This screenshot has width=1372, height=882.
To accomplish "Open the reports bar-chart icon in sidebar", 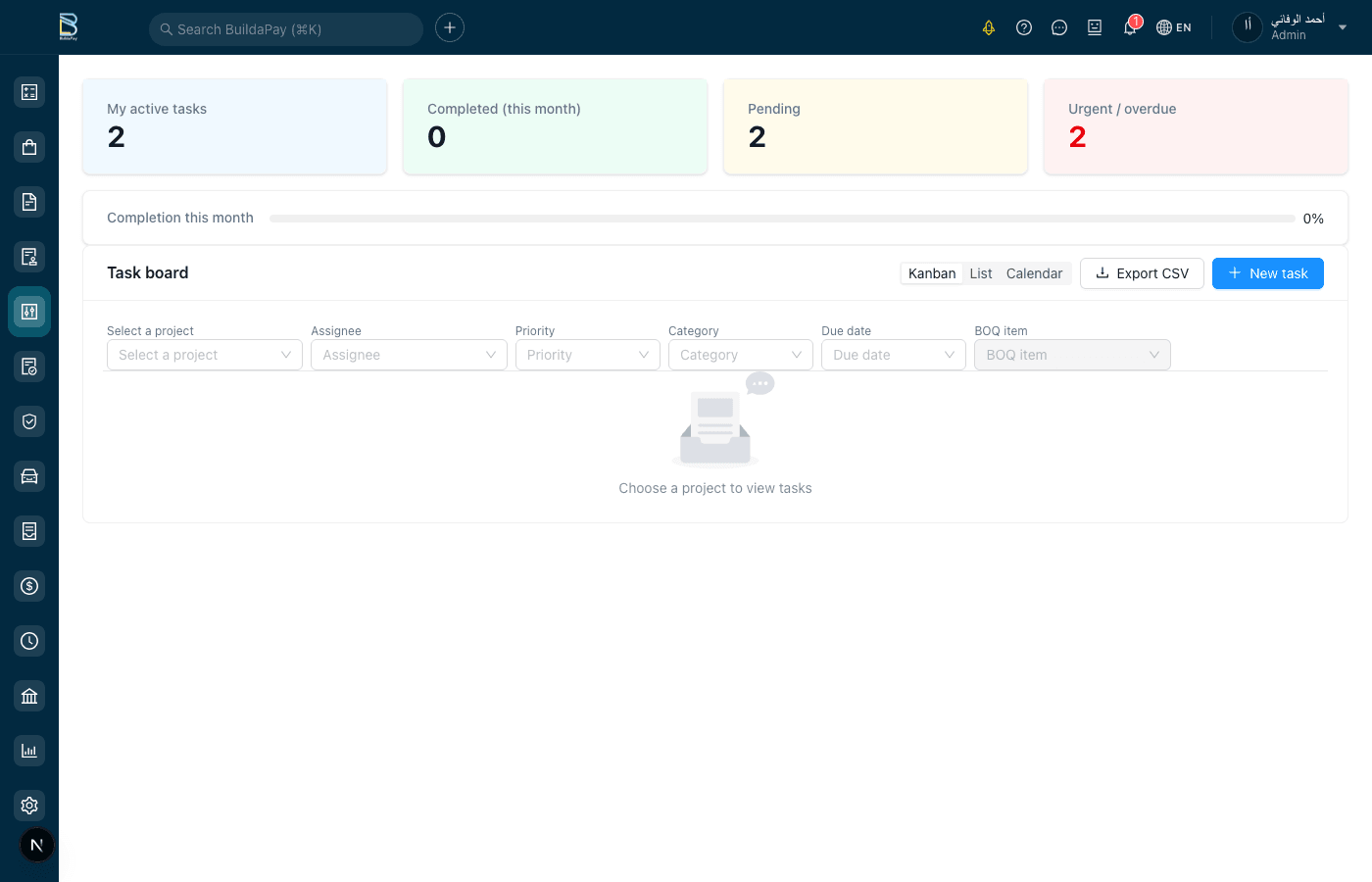I will [29, 750].
